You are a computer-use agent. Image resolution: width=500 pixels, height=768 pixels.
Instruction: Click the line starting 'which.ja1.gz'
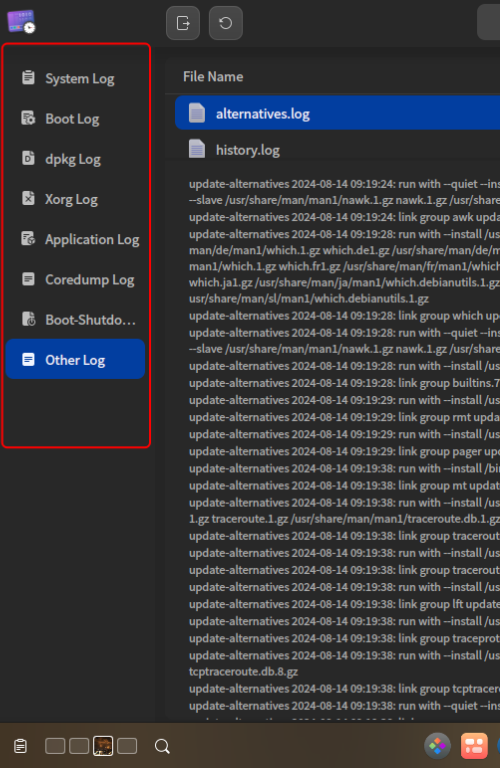344,283
